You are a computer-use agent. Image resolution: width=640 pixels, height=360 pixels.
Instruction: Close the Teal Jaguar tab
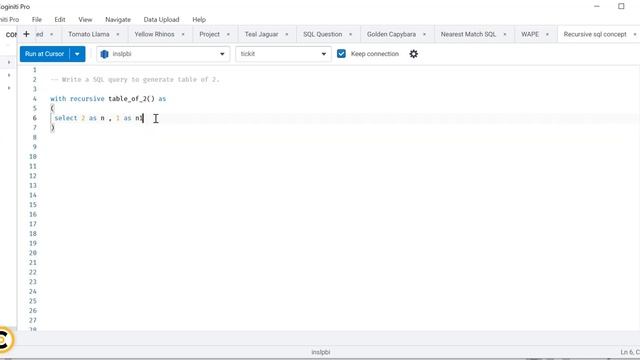pos(287,35)
